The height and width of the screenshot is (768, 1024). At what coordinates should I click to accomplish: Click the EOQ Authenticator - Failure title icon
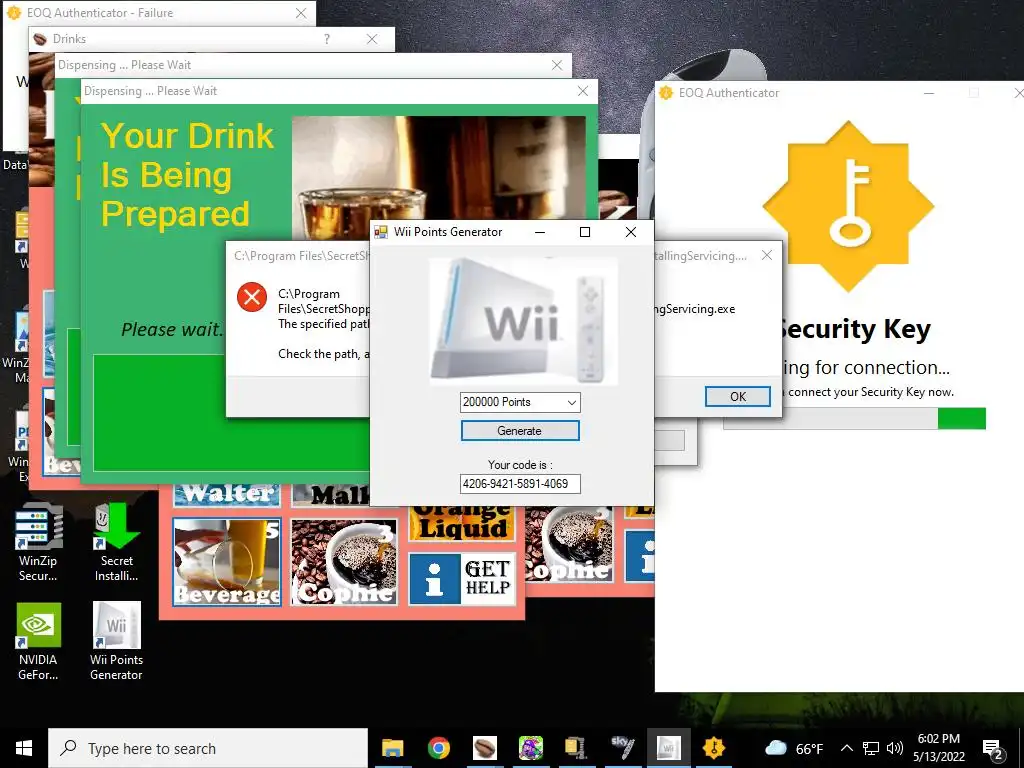pyautogui.click(x=13, y=12)
